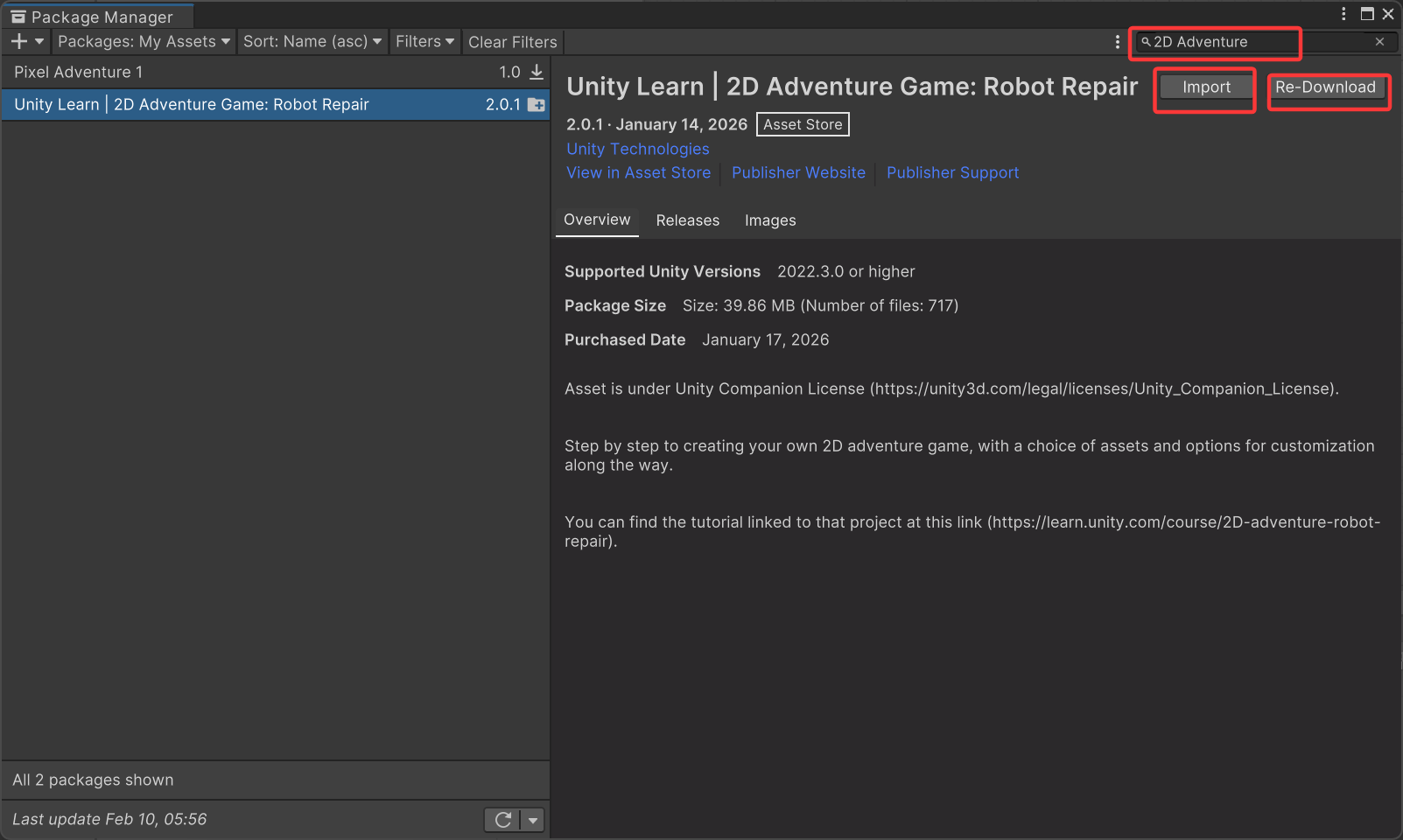1403x840 pixels.
Task: Maximize the Package Manager window
Action: pyautogui.click(x=1367, y=14)
